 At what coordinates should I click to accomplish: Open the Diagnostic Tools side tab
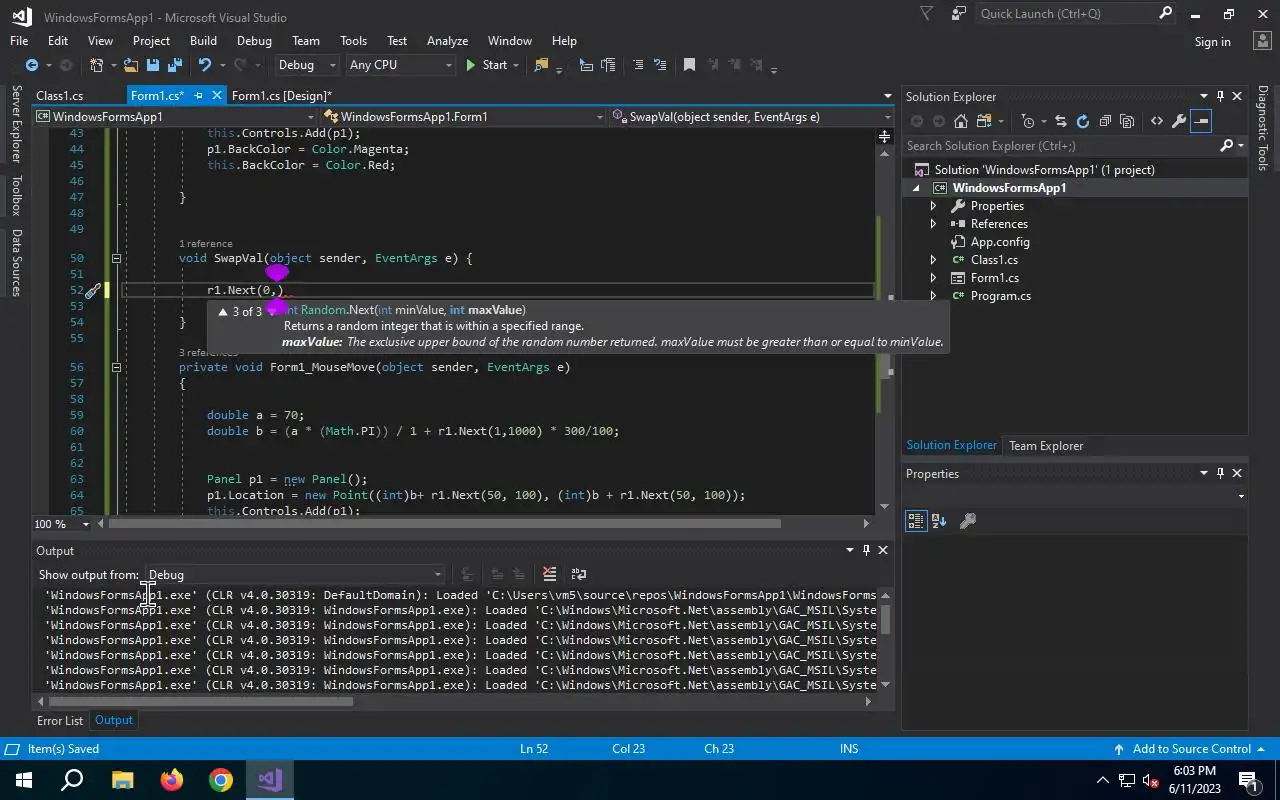pos(1263,128)
